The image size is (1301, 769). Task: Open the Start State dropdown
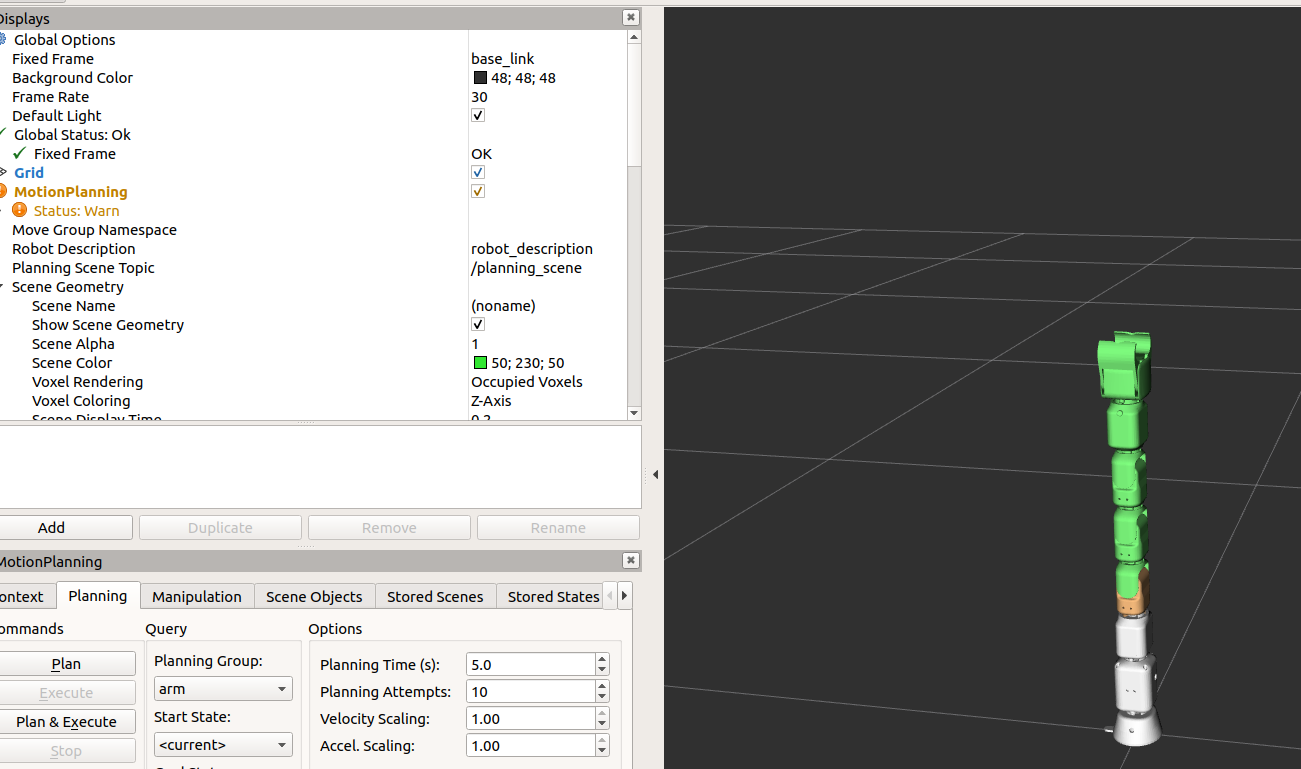[x=222, y=744]
